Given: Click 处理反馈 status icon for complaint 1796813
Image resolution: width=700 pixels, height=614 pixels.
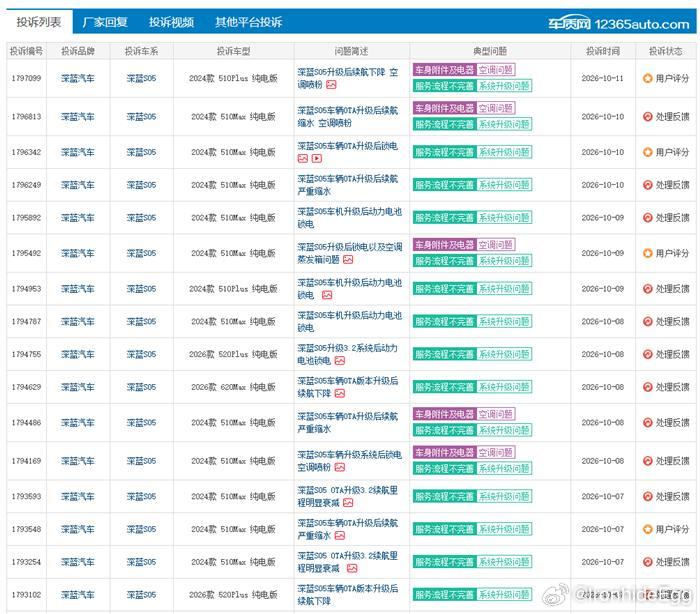Looking at the screenshot, I should (x=647, y=117).
